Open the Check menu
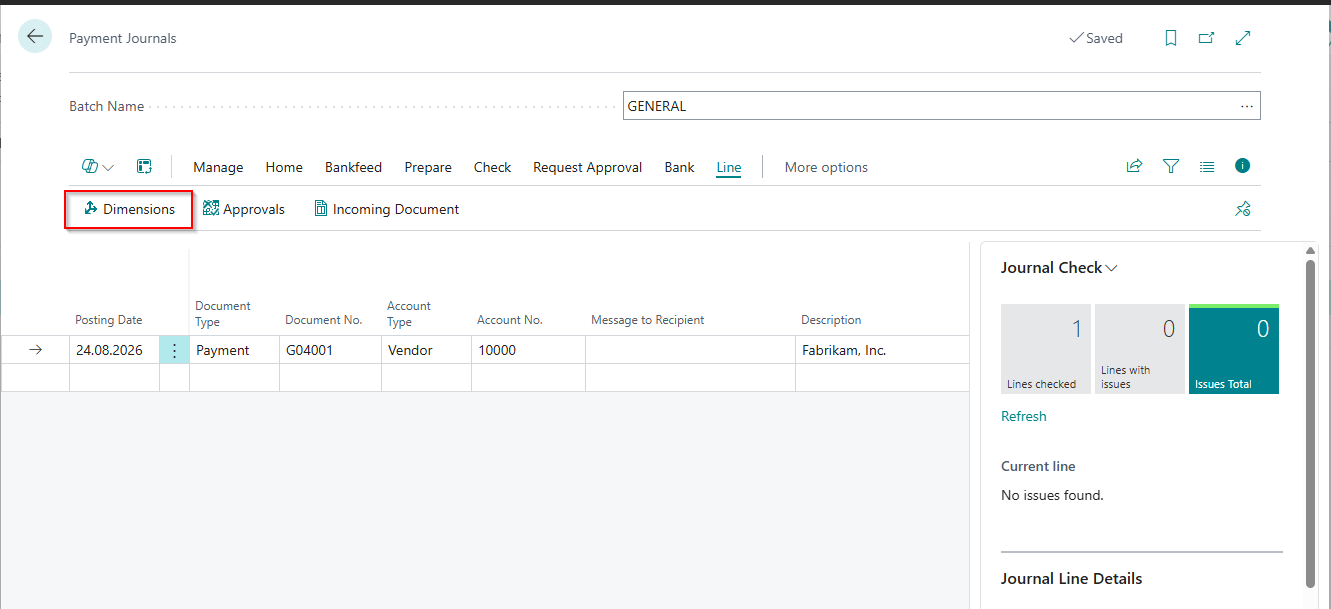Image resolution: width=1331 pixels, height=609 pixels. pyautogui.click(x=492, y=167)
